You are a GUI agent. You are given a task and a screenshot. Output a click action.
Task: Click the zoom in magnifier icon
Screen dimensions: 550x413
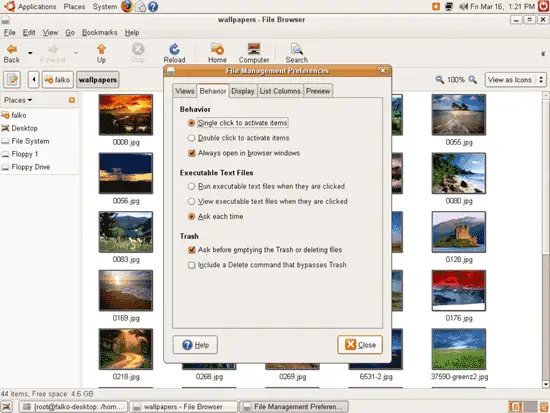pyautogui.click(x=473, y=80)
